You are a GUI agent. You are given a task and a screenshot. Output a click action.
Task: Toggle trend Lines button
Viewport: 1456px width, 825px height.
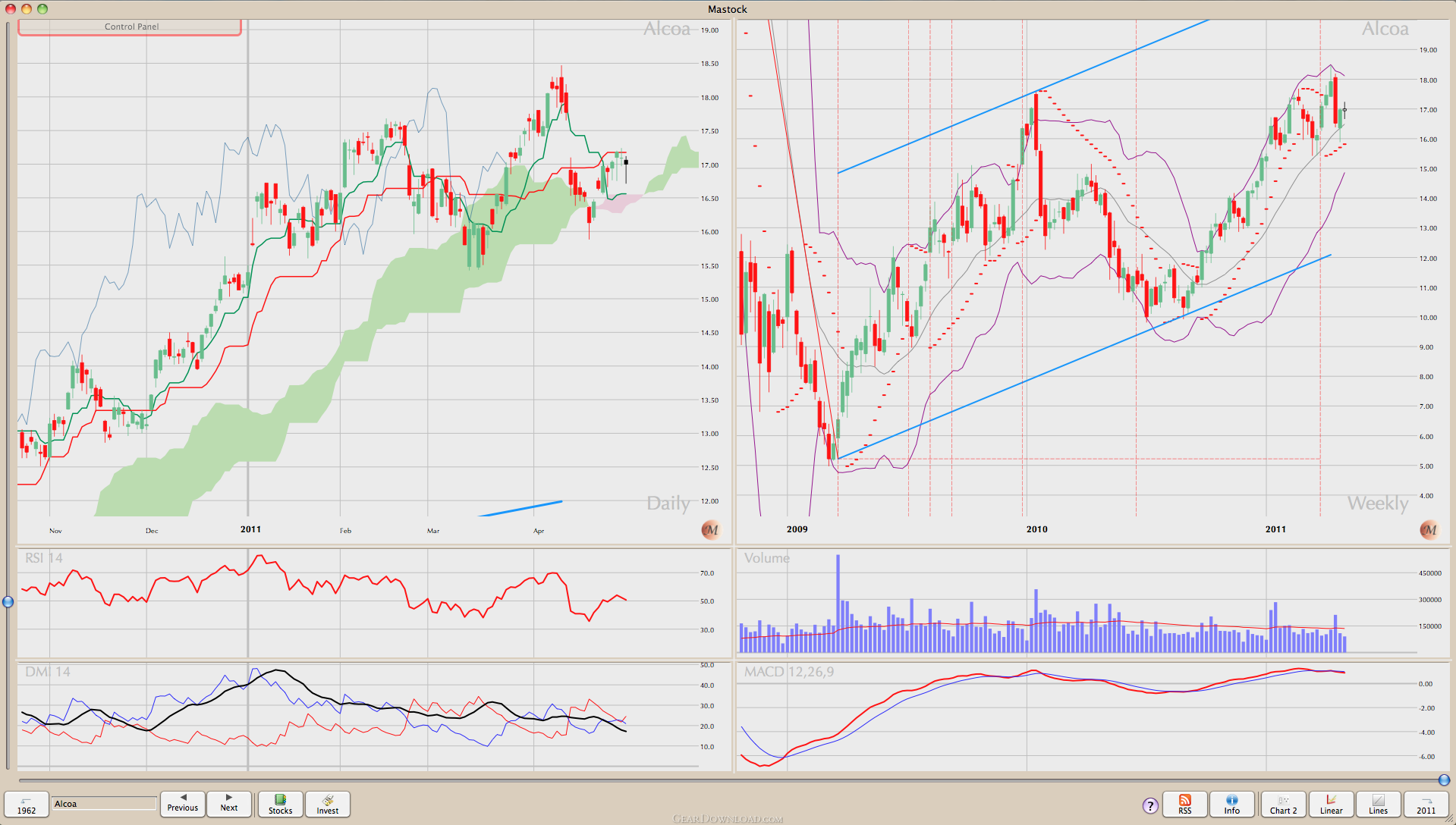tap(1379, 804)
